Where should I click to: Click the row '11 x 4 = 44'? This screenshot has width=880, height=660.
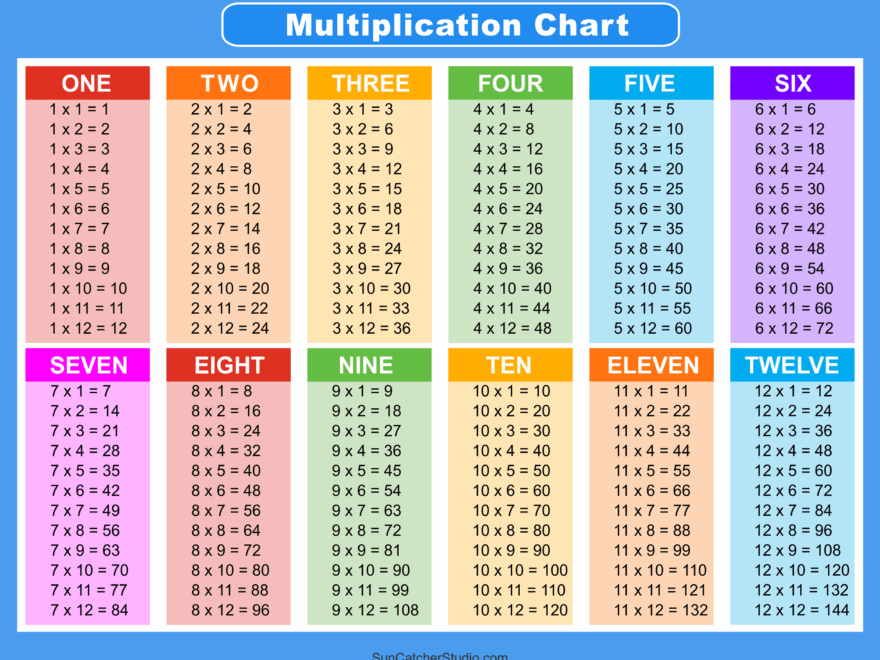652,451
